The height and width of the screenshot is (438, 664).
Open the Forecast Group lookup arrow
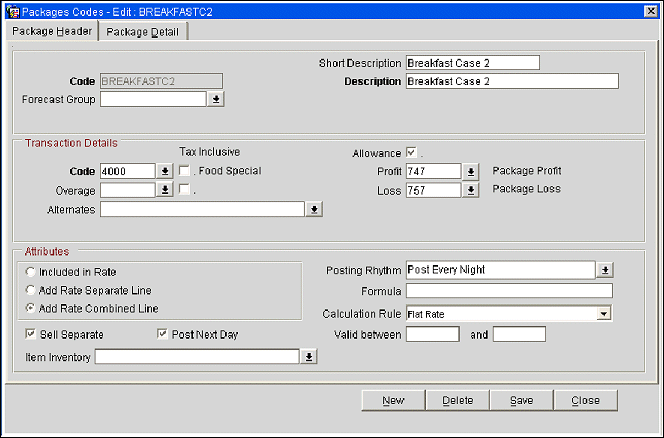pyautogui.click(x=215, y=99)
